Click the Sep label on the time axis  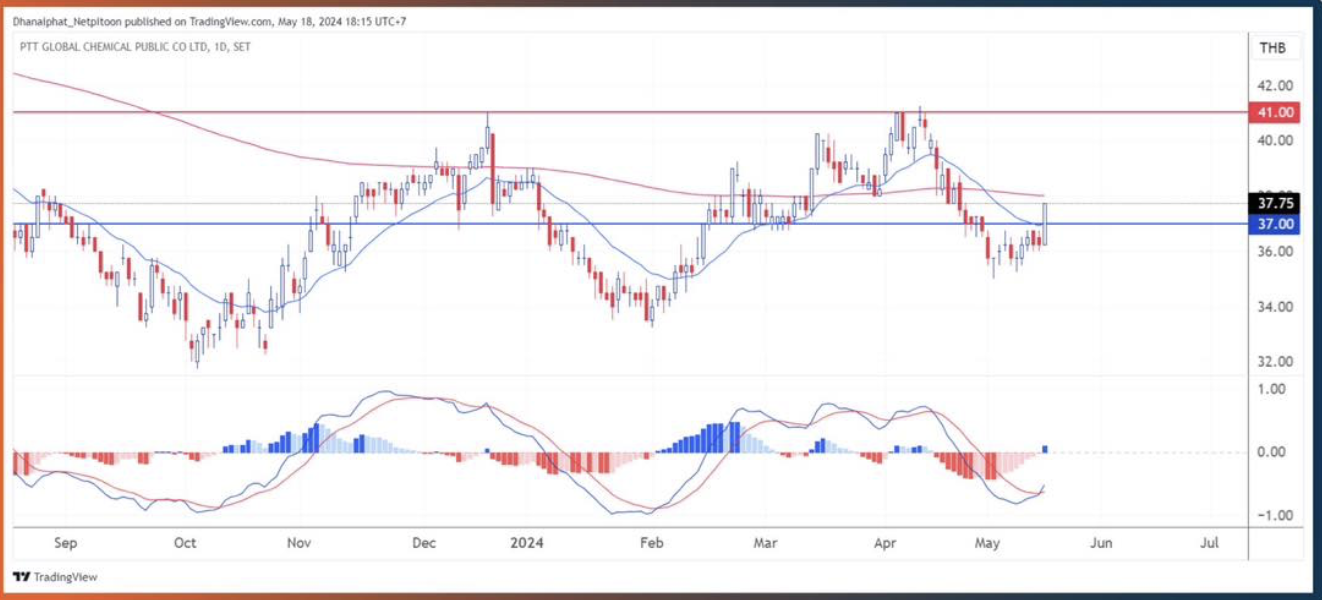pos(65,544)
